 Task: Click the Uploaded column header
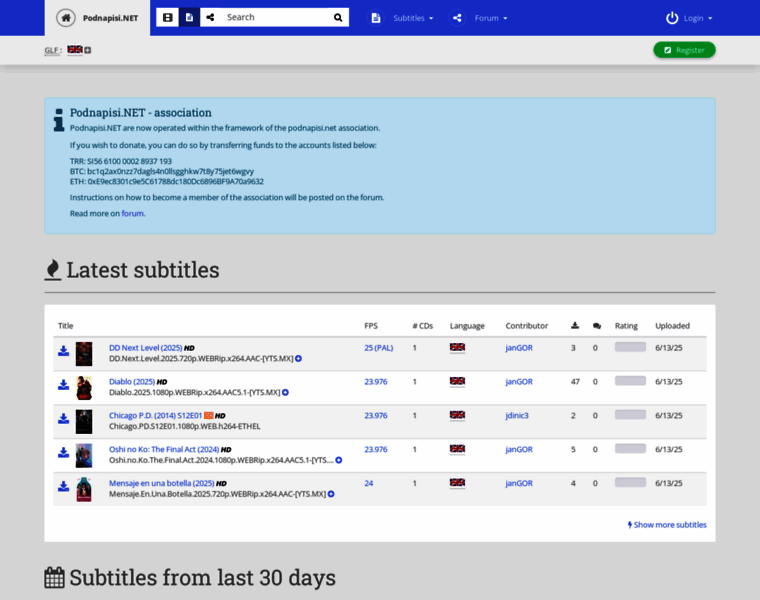[x=672, y=326]
